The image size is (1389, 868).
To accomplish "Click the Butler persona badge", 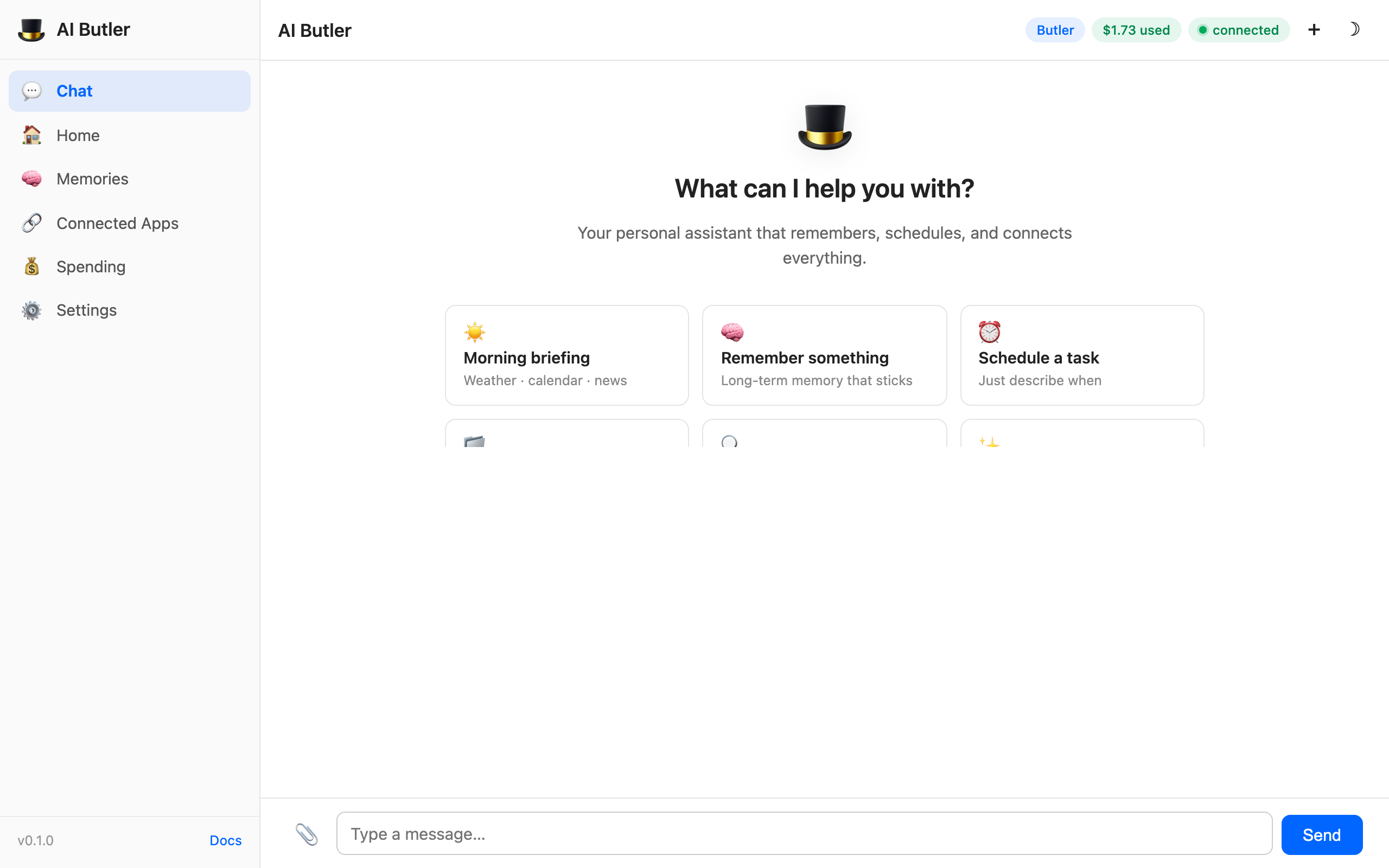I will [1054, 30].
